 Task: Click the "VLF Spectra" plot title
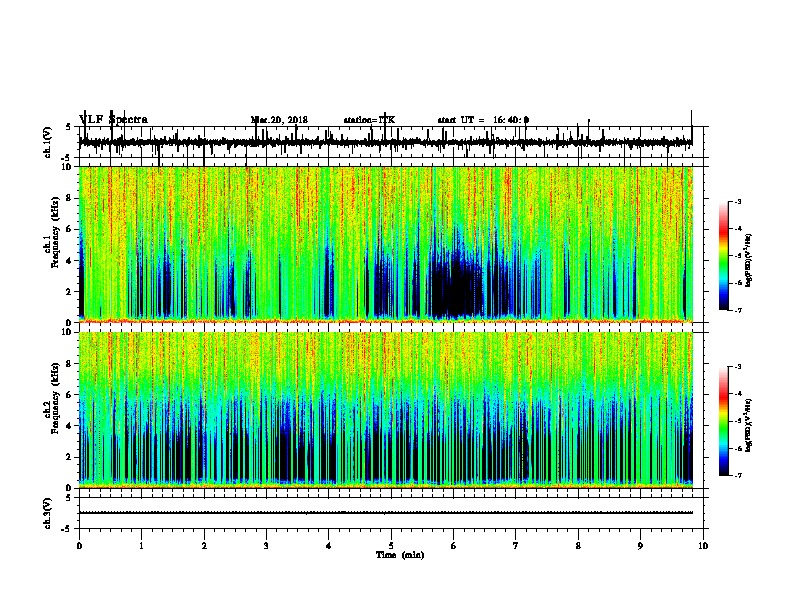114,120
